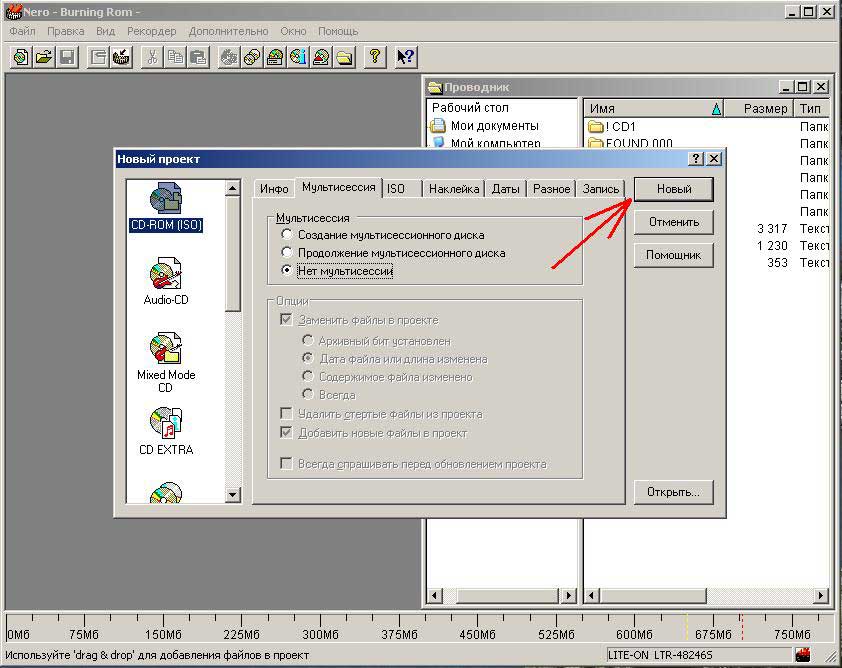Screen dimensions: 842x668
Task: Open the Дополнительно menu
Action: coord(228,31)
